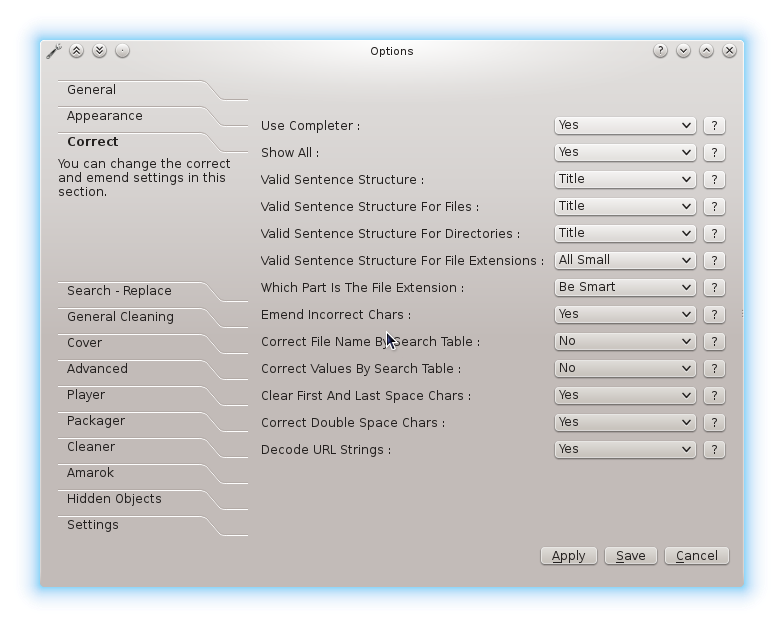Open Correct Values By Search Table dropdown

point(625,368)
